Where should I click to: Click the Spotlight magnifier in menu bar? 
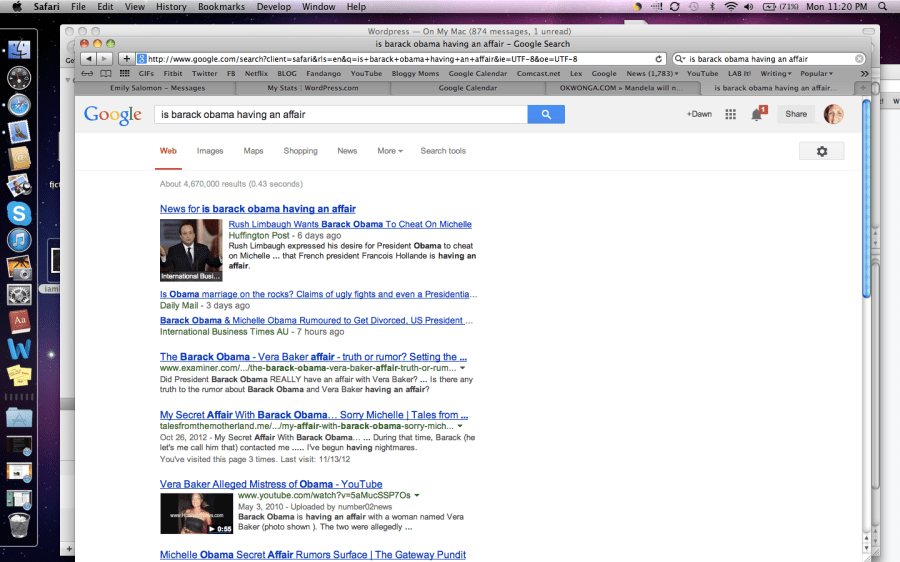(889, 7)
